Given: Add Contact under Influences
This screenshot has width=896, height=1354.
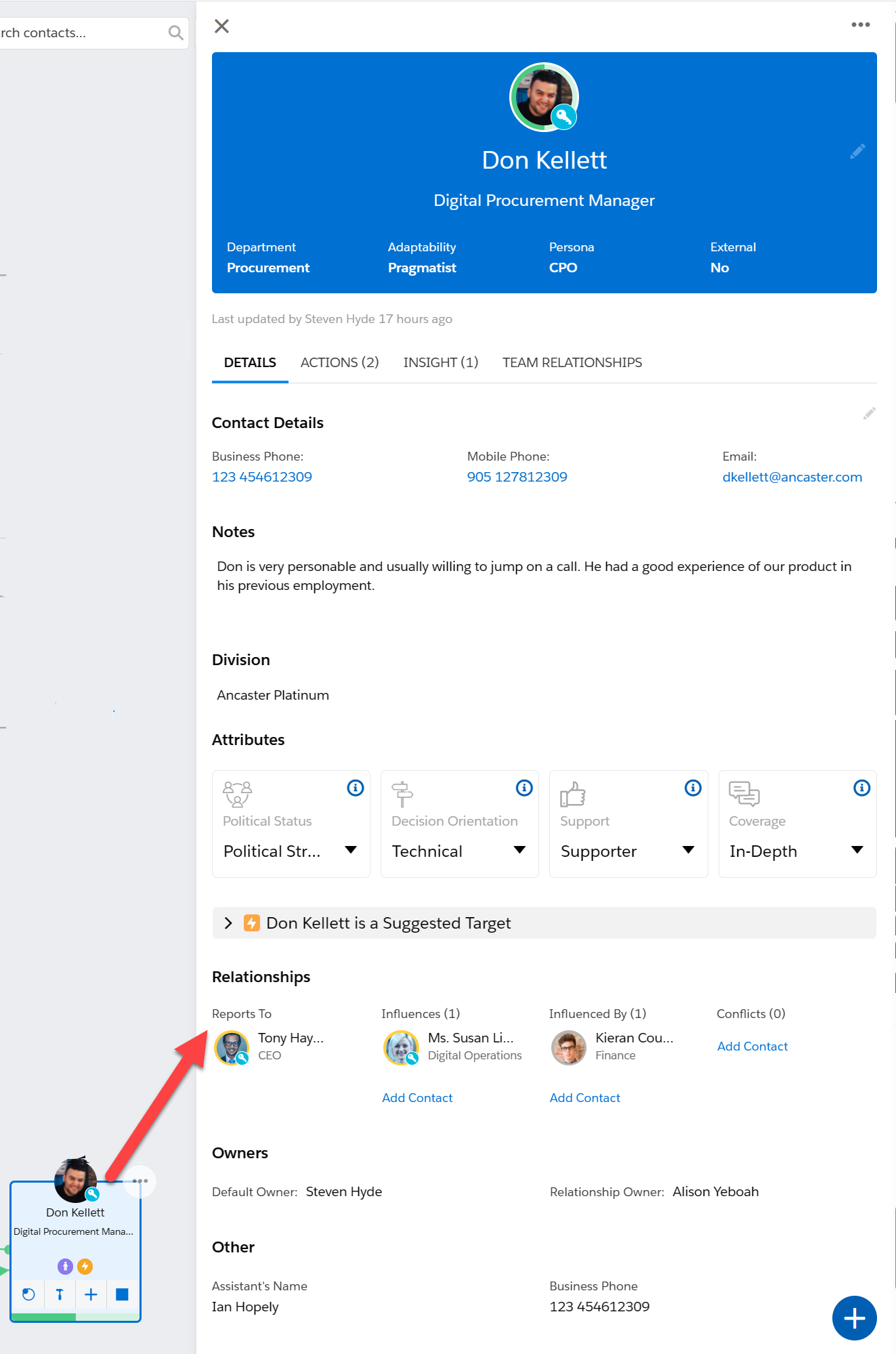Looking at the screenshot, I should 417,1098.
